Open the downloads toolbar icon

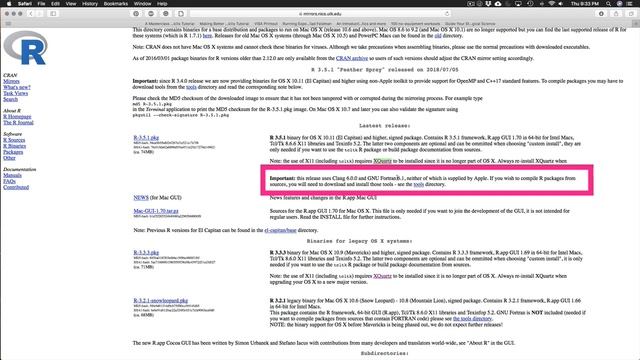tap(601, 13)
